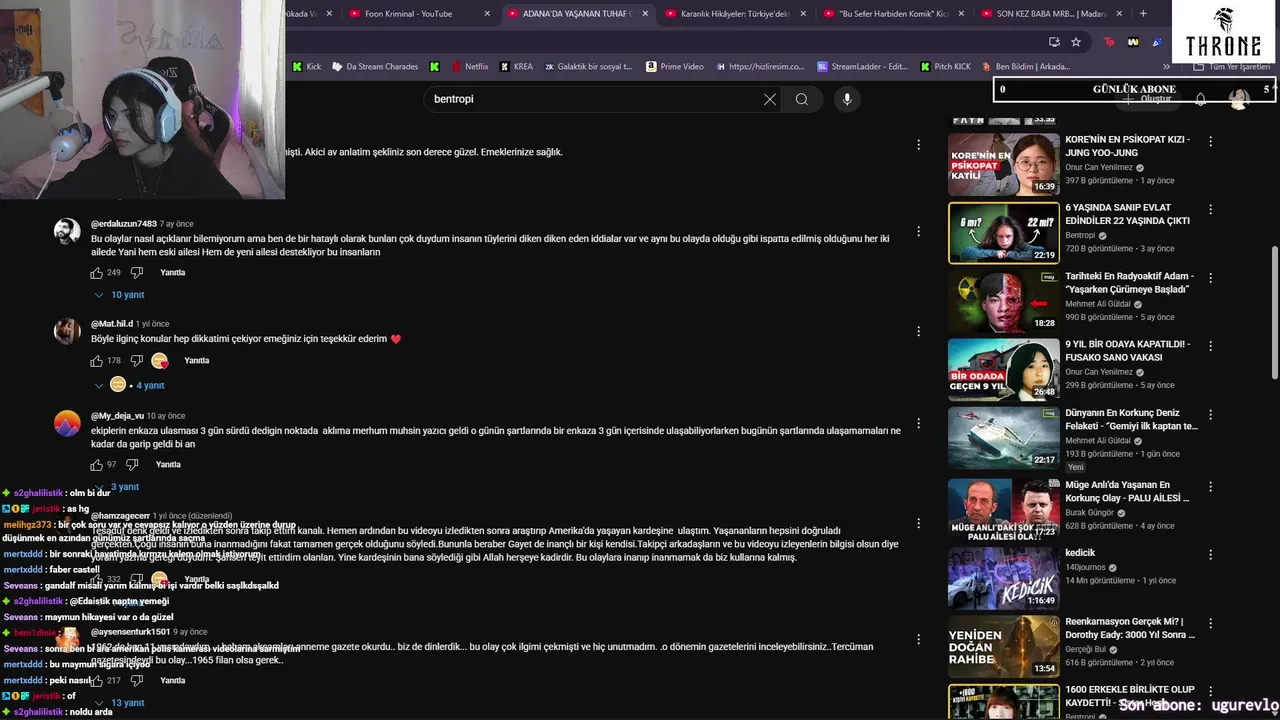The height and width of the screenshot is (720, 1280).
Task: Reply to the @My_deja_vu comment via Yanıtla
Action: 168,465
